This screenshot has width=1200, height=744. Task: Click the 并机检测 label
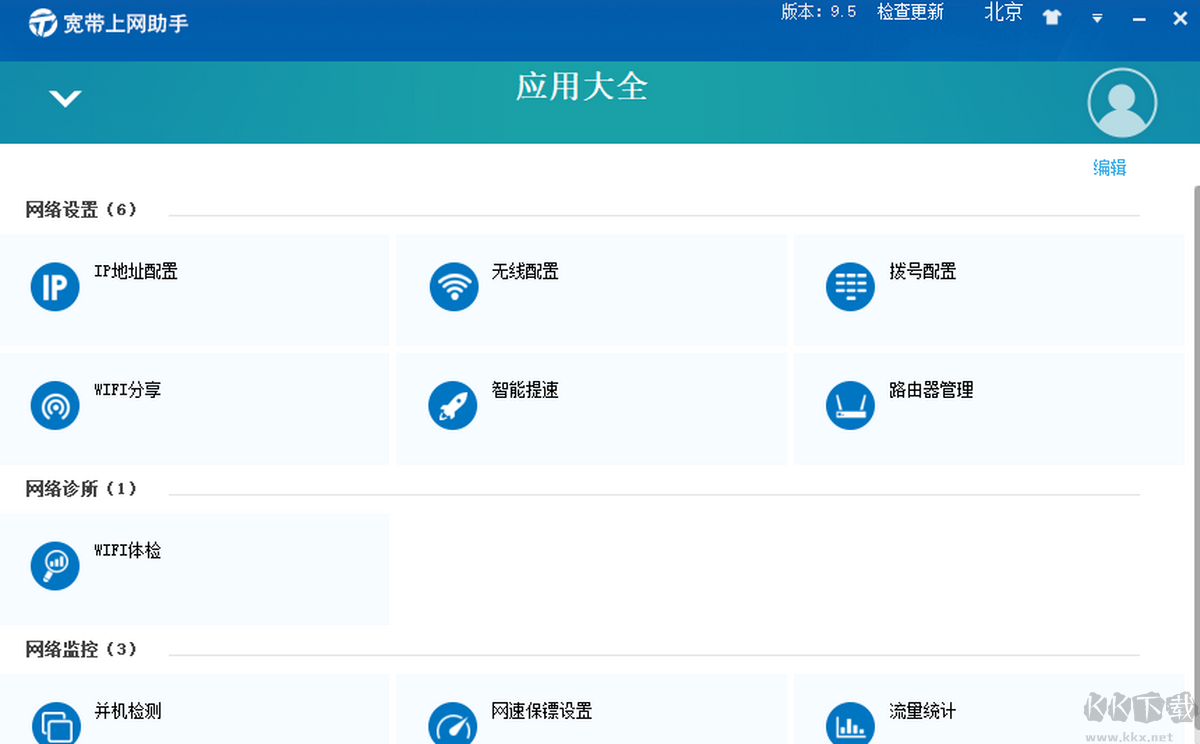(127, 711)
